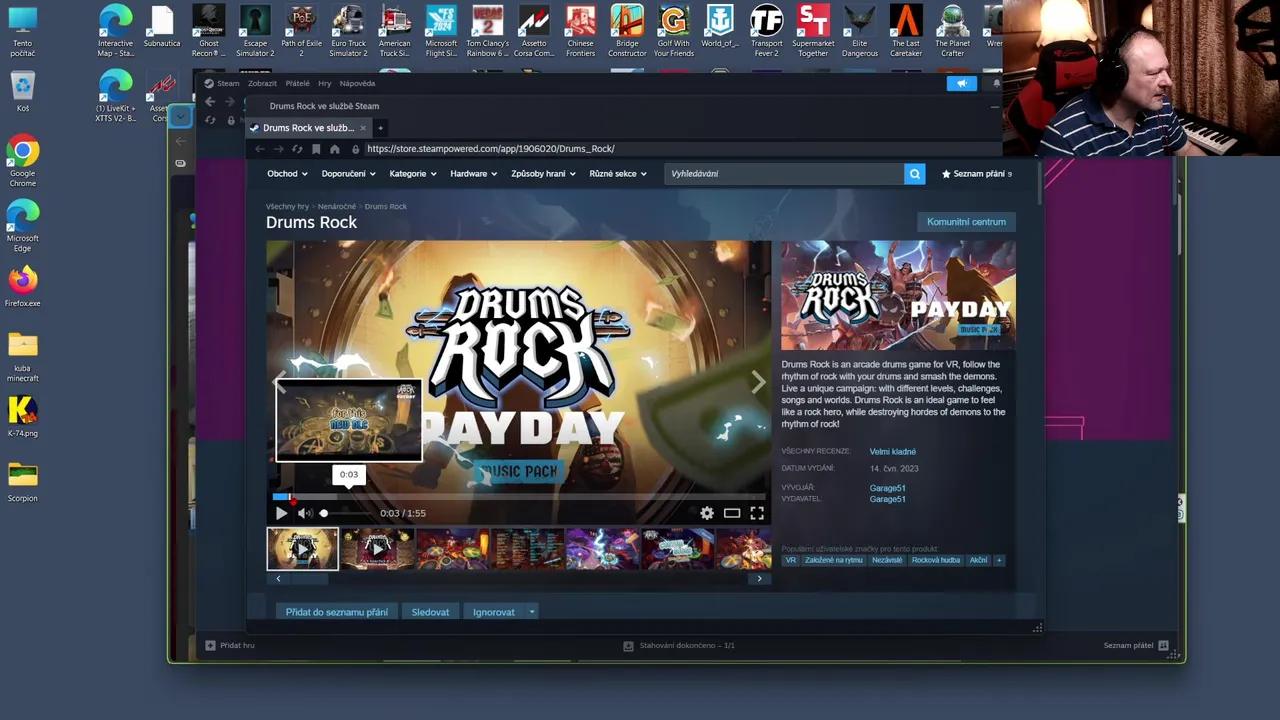Viewport: 1280px width, 720px height.
Task: Open the Garage51 developer link
Action: [x=887, y=488]
